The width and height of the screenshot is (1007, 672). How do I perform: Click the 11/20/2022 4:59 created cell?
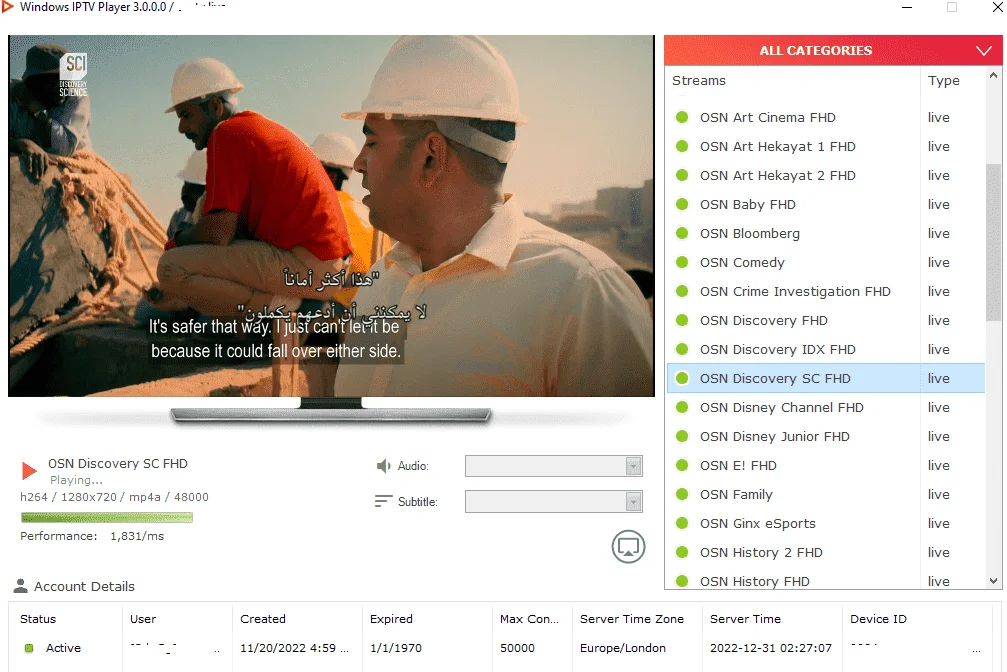tap(295, 648)
